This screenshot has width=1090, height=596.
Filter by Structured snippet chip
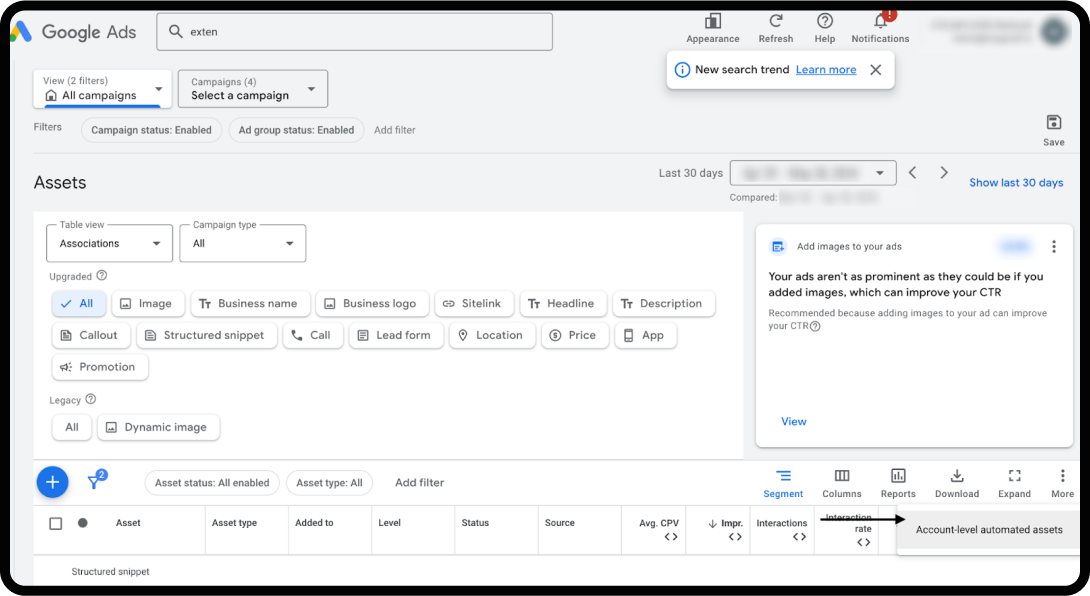click(x=206, y=335)
